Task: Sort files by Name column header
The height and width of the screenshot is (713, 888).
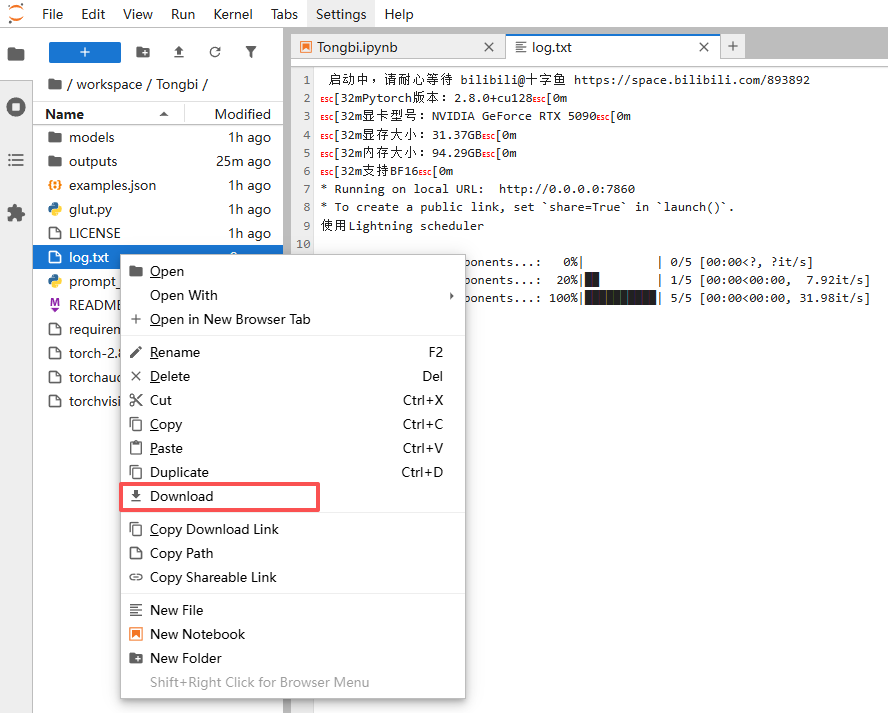Action: pyautogui.click(x=65, y=114)
